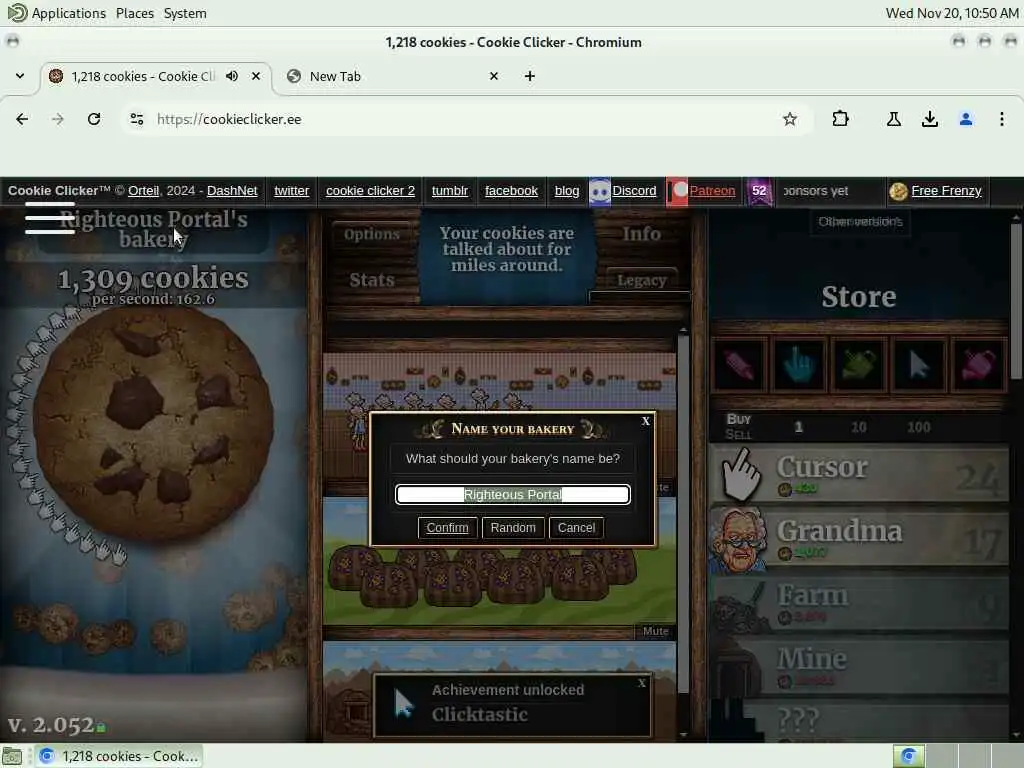
Task: Mute the farm building row
Action: 656,632
